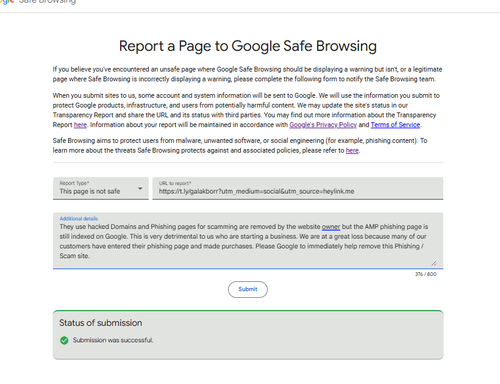500x384 pixels.
Task: Open the Terms of Service link
Action: [x=395, y=125]
